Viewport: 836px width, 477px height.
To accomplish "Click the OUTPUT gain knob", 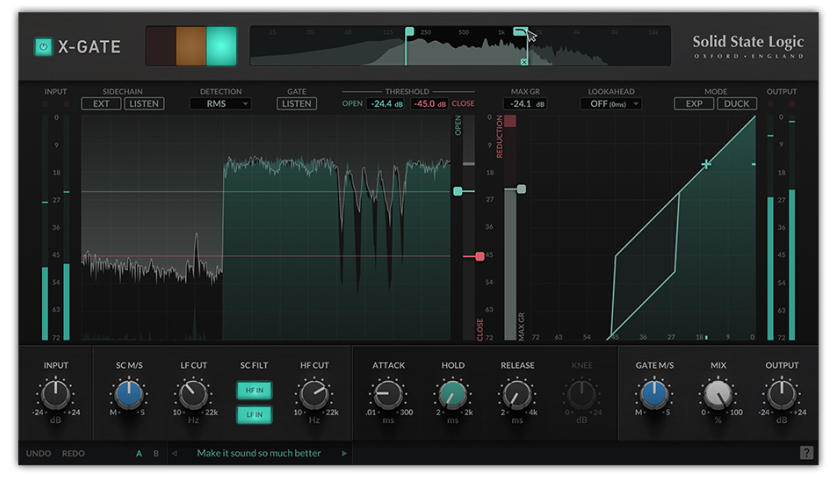I will 782,394.
